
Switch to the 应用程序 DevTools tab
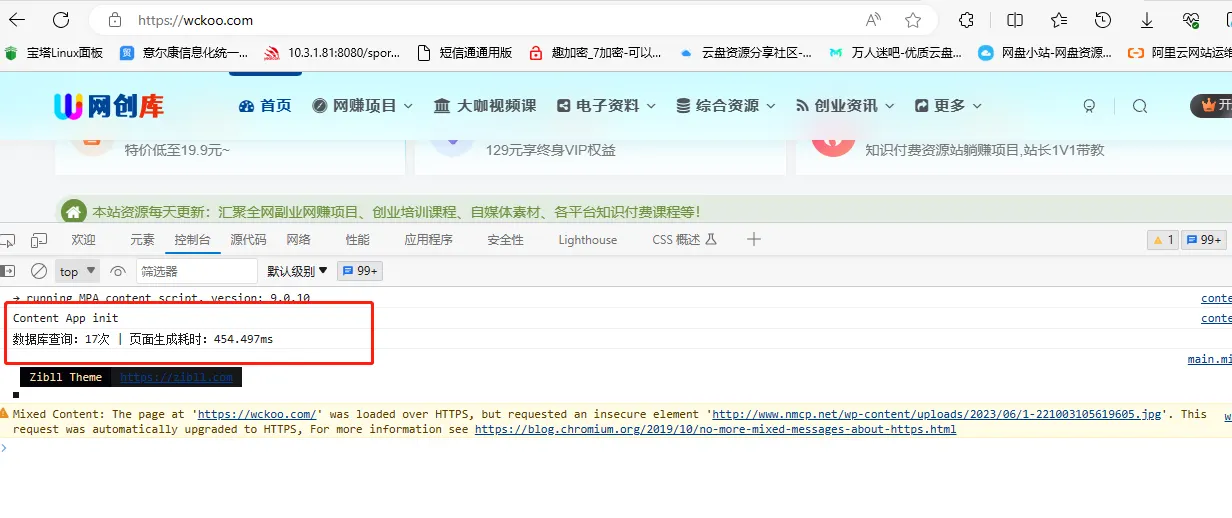click(x=428, y=240)
